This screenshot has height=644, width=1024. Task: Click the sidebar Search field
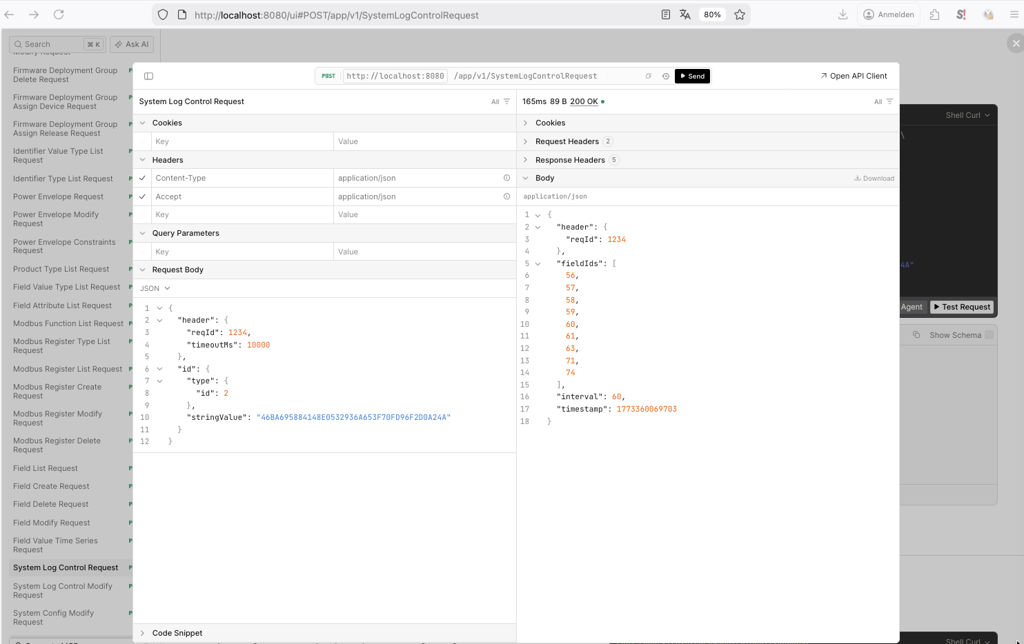57,44
